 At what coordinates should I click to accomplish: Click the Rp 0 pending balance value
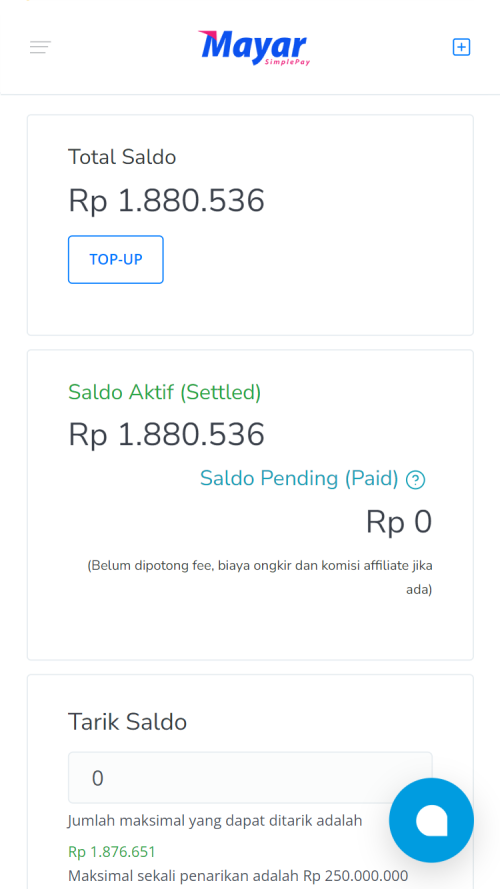coord(399,522)
